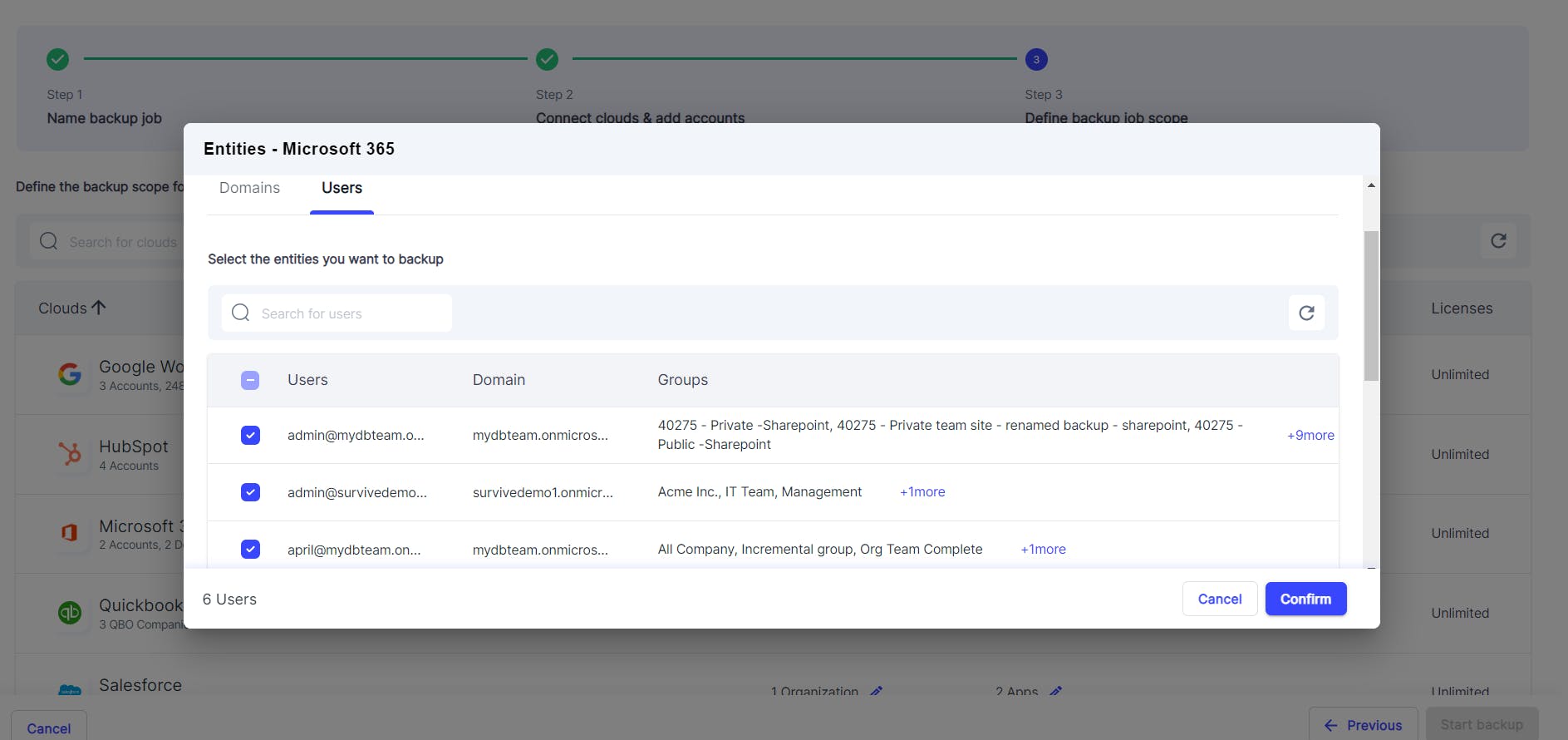Click edit pencil next to 2 Apps
This screenshot has width=1568, height=740.
tap(1055, 691)
